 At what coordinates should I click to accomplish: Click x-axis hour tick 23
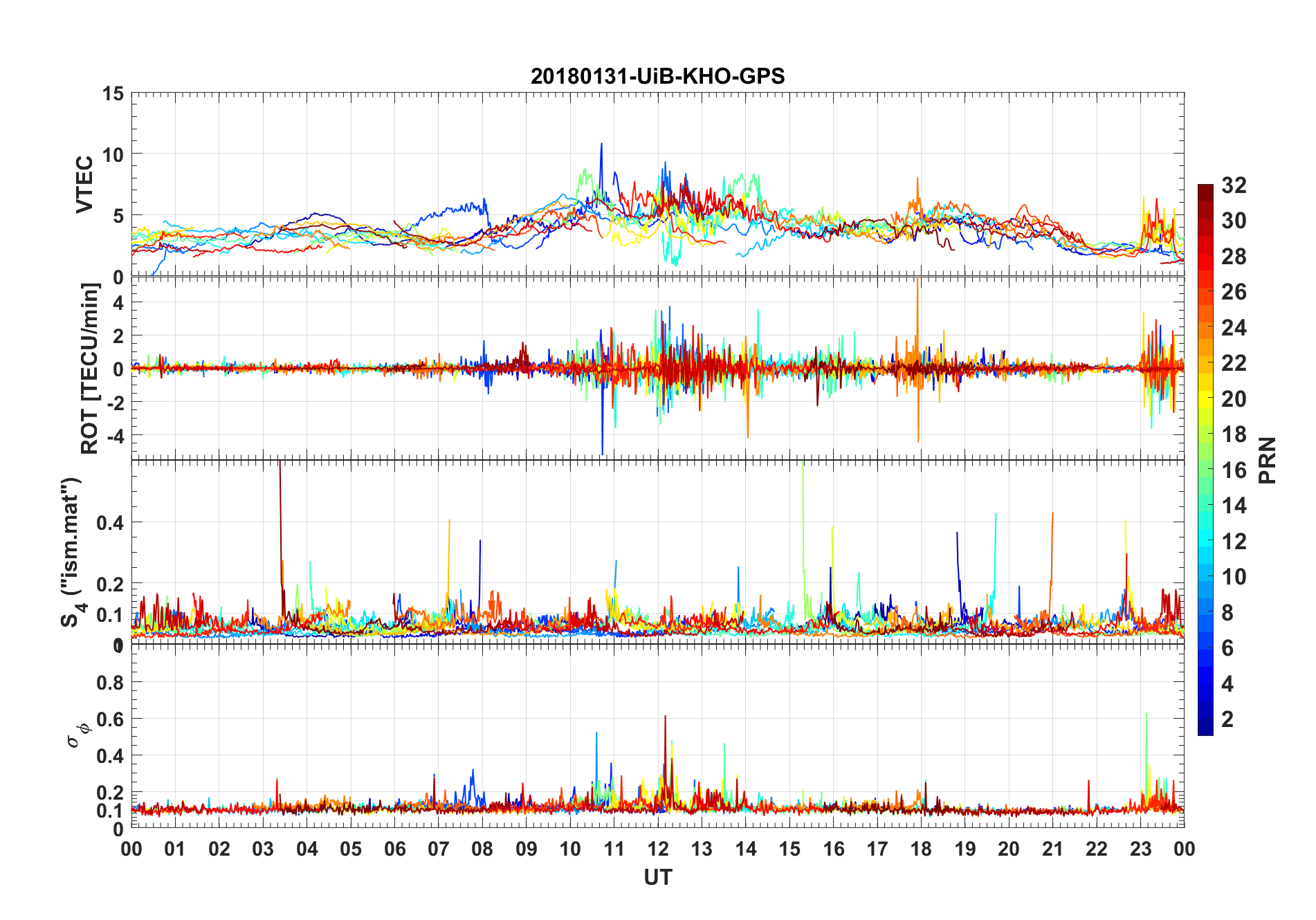1140,849
